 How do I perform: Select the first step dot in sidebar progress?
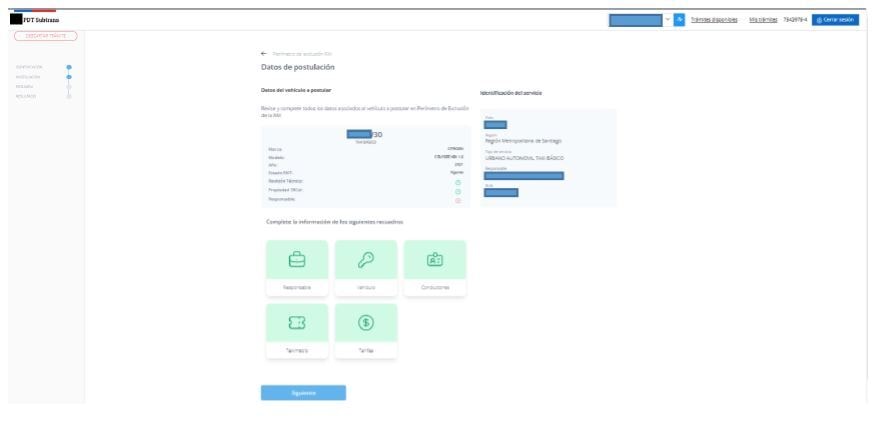(69, 67)
